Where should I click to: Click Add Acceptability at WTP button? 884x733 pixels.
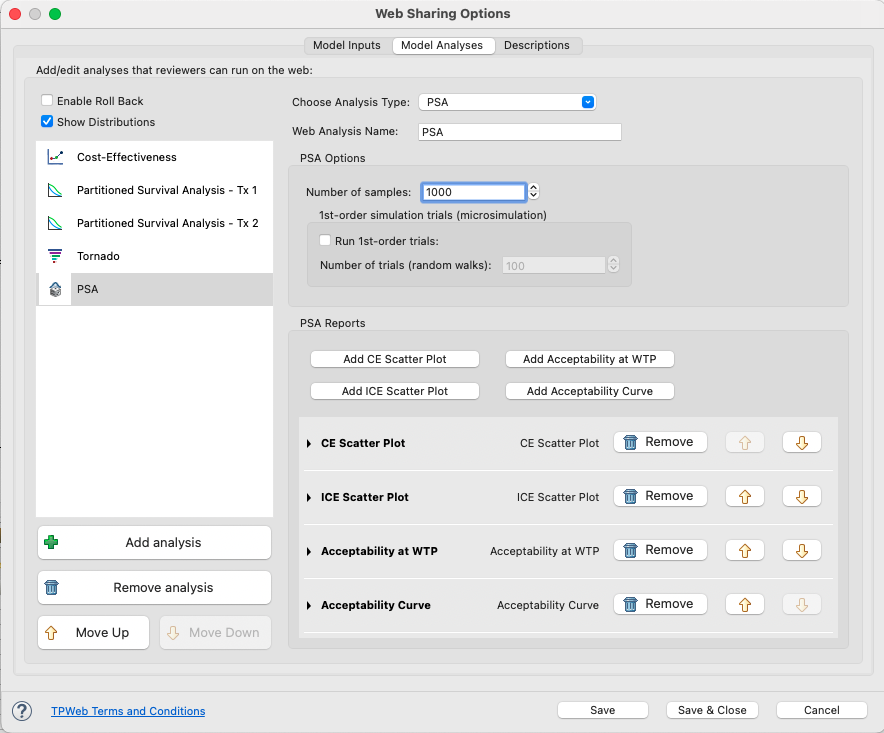(x=590, y=359)
